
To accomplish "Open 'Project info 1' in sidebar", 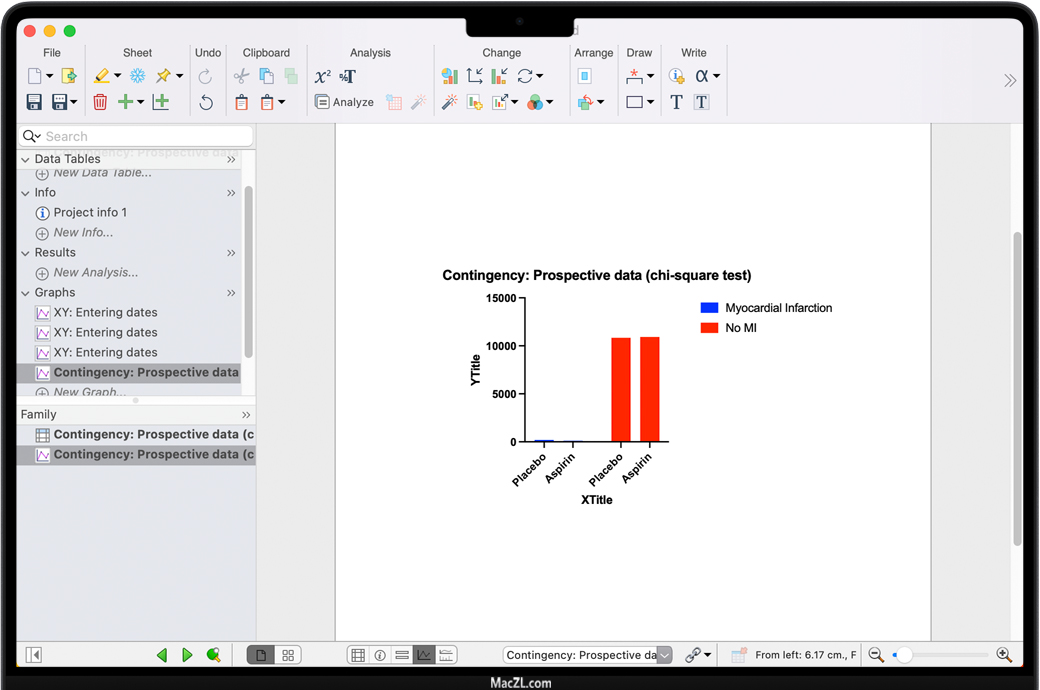I will click(x=90, y=212).
